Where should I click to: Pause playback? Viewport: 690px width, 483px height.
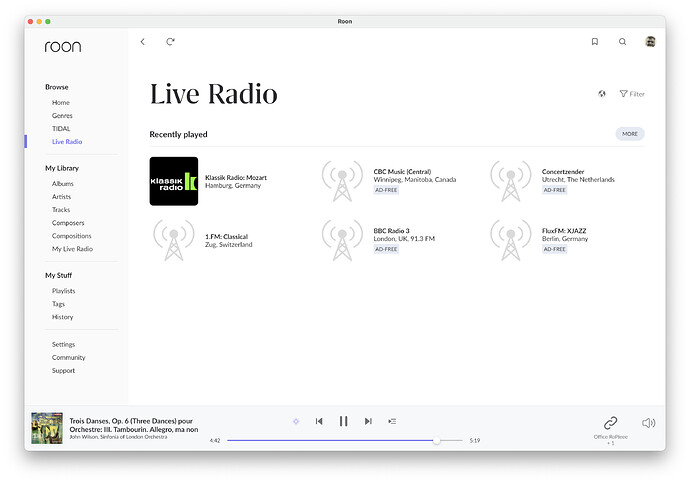[343, 421]
